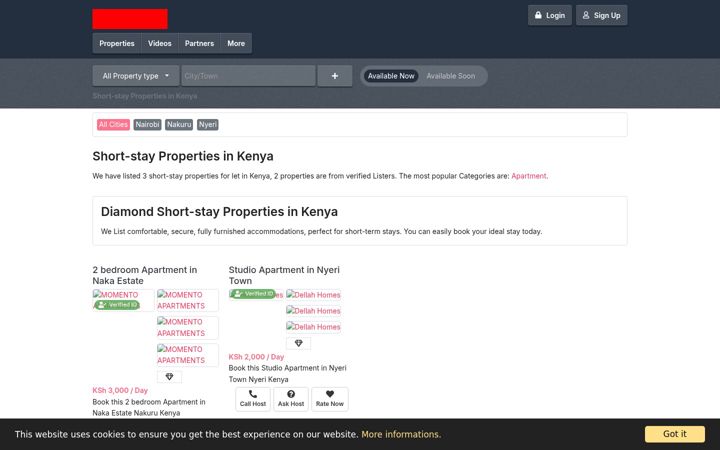Click Ask Host button
Screen dimensions: 720x450
[x=291, y=399]
